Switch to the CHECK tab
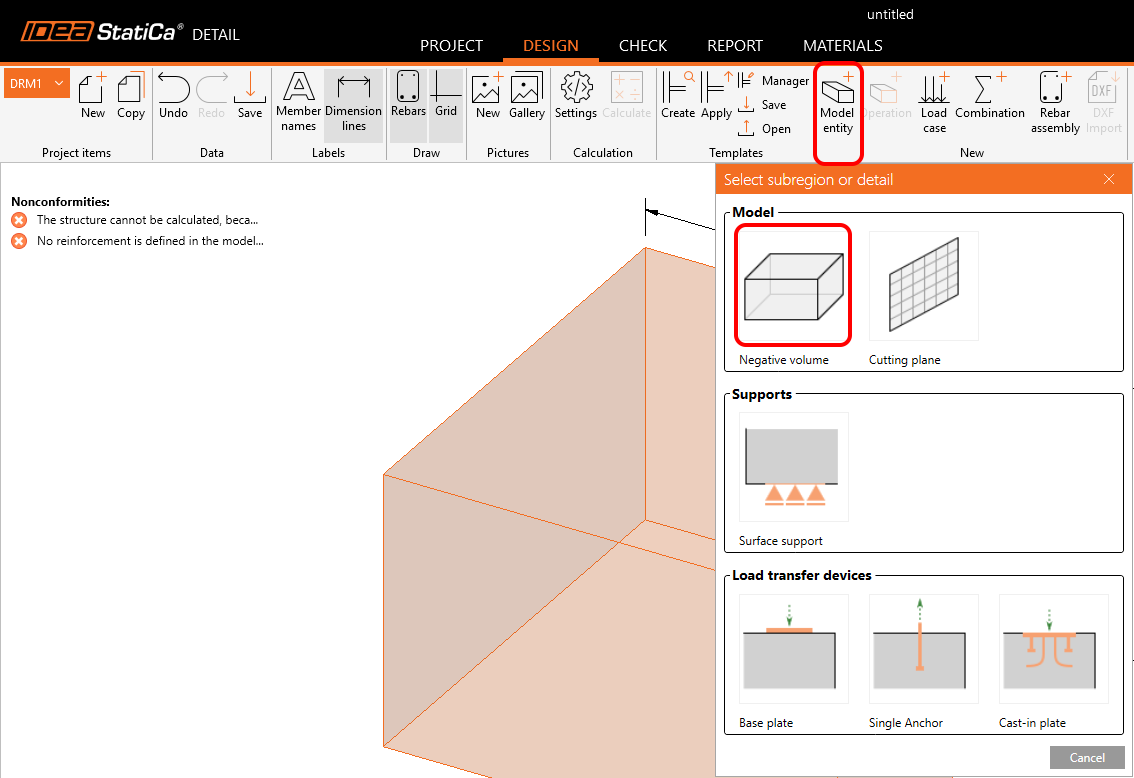Image resolution: width=1134 pixels, height=778 pixels. click(642, 46)
